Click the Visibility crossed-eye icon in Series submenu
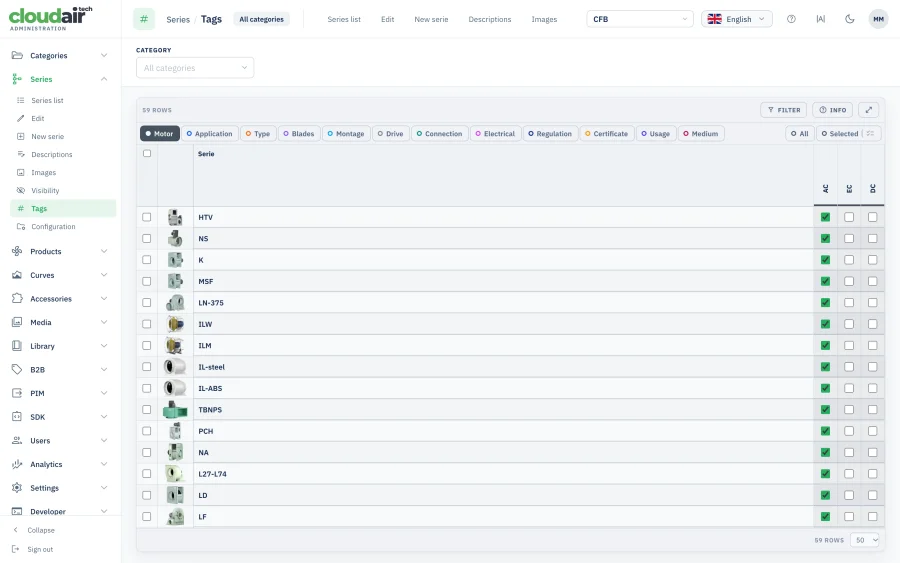 click(21, 191)
